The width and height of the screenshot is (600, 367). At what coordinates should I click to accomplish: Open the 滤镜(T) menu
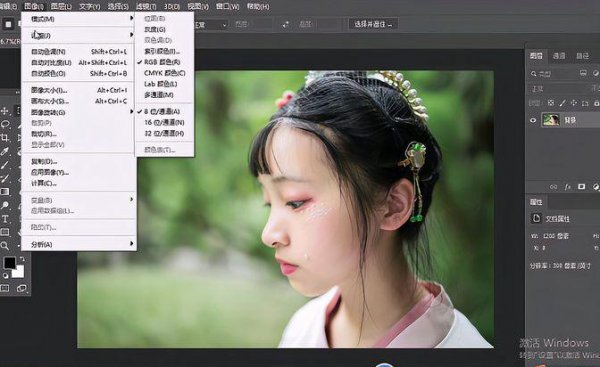point(146,7)
